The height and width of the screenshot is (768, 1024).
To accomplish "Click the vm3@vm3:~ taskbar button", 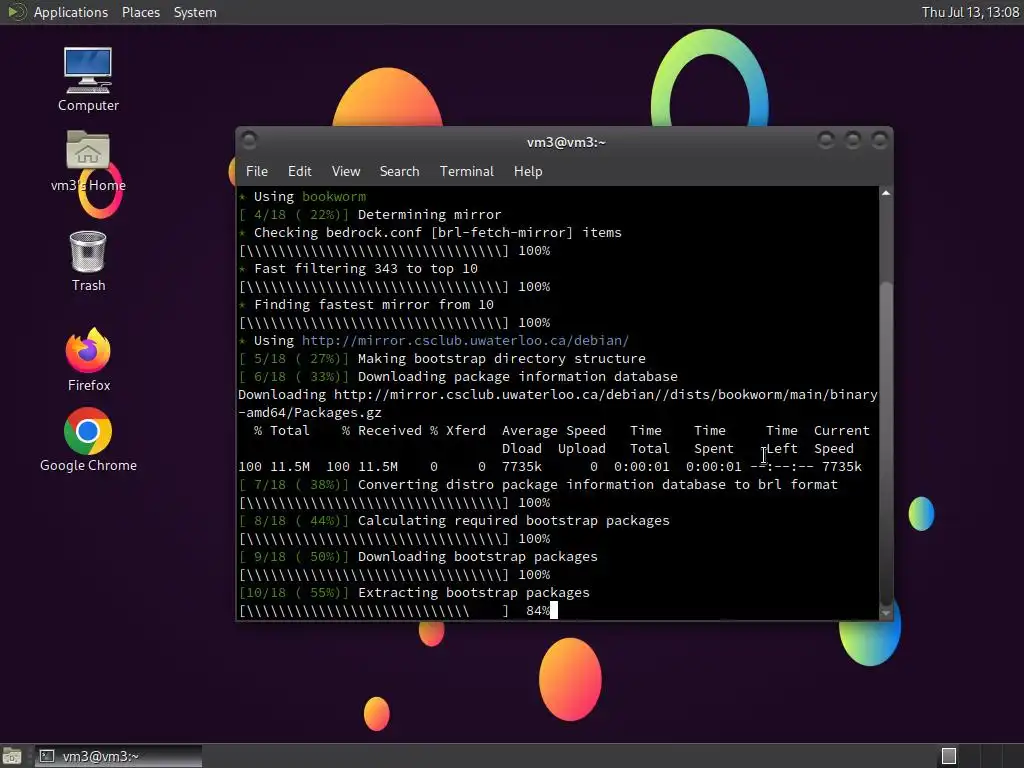I will click(x=118, y=756).
